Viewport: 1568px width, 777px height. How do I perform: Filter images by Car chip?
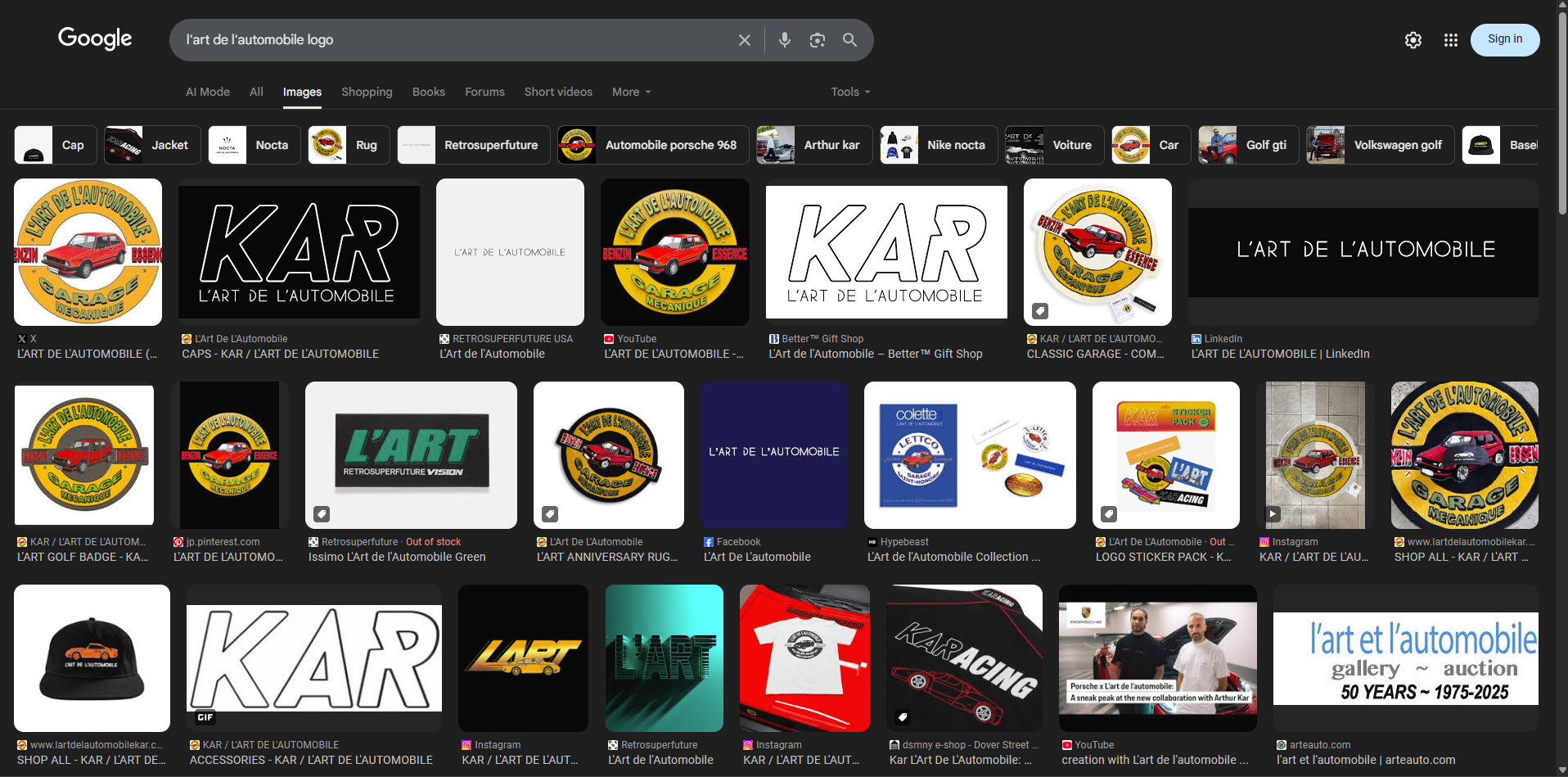(1151, 145)
